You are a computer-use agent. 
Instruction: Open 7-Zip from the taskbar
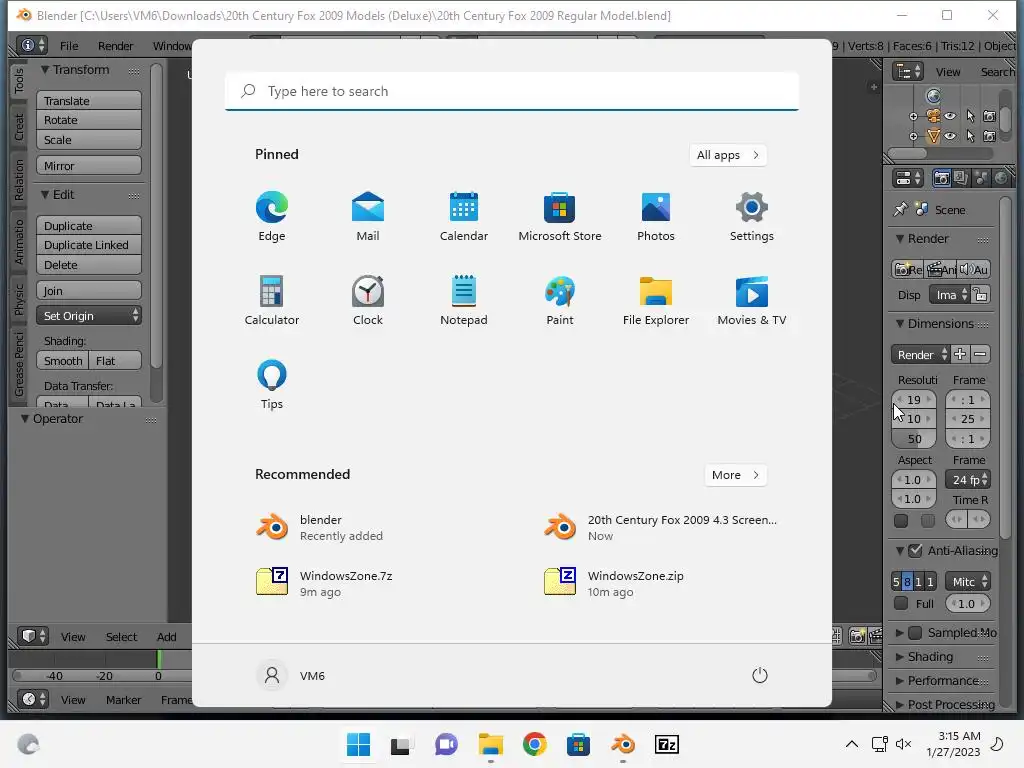coord(667,744)
